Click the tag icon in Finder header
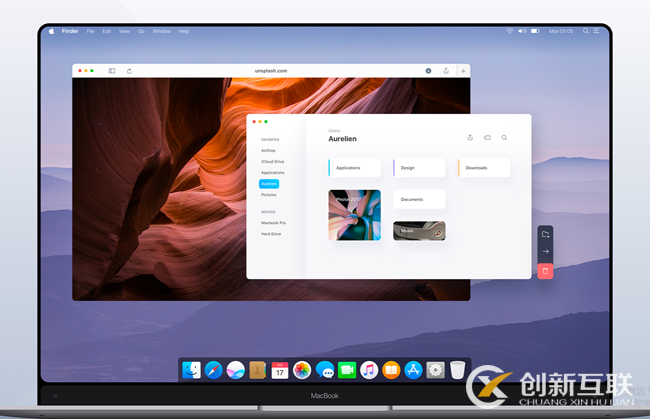Viewport: 650px width, 419px height. pos(487,137)
